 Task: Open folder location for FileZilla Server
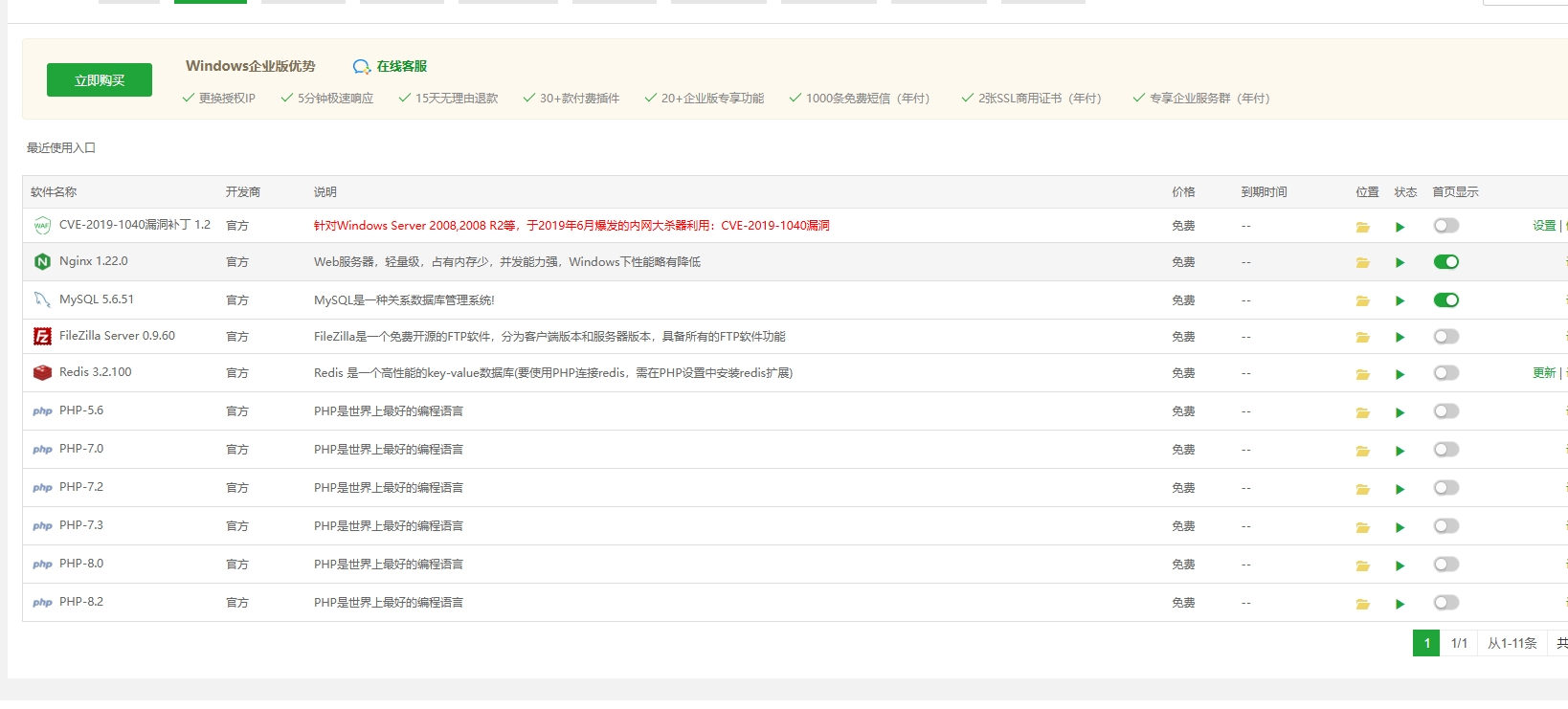(1362, 338)
